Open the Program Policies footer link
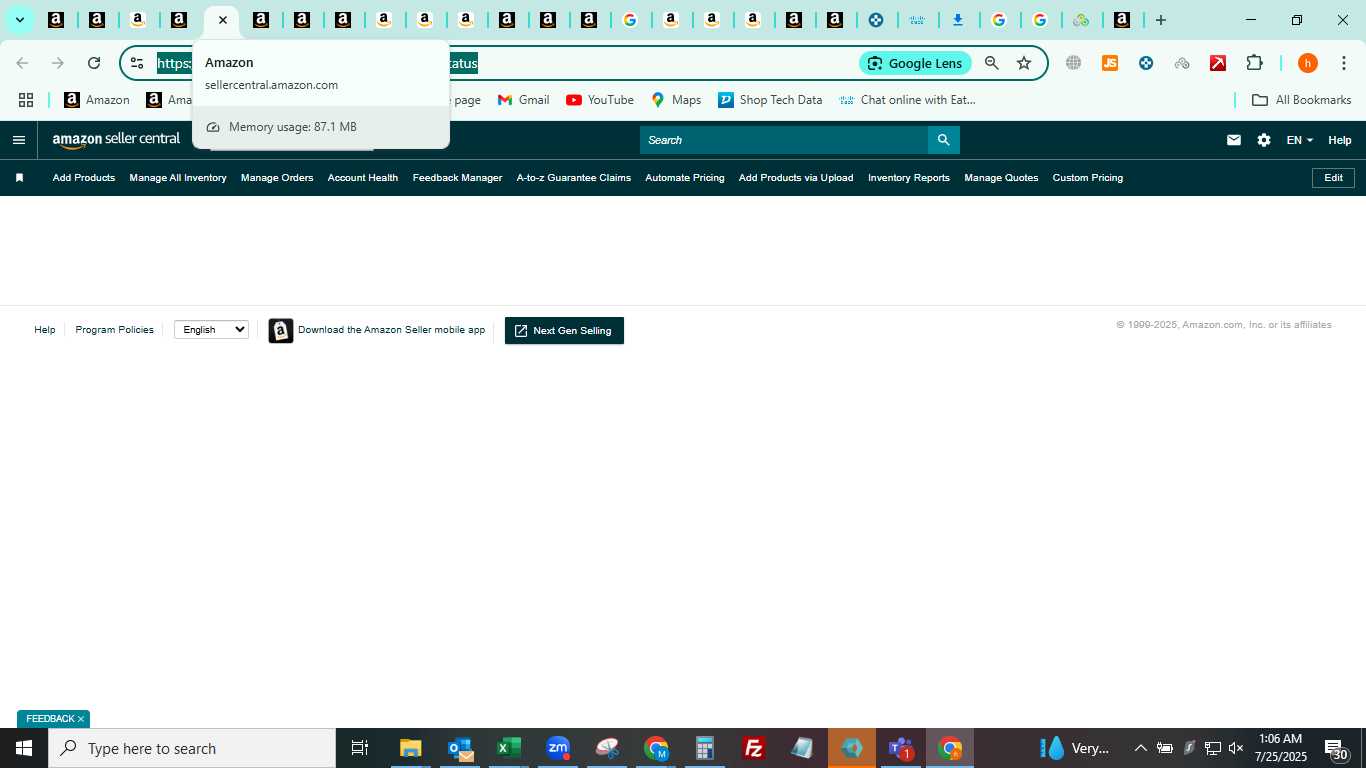This screenshot has width=1366, height=768. (x=115, y=330)
